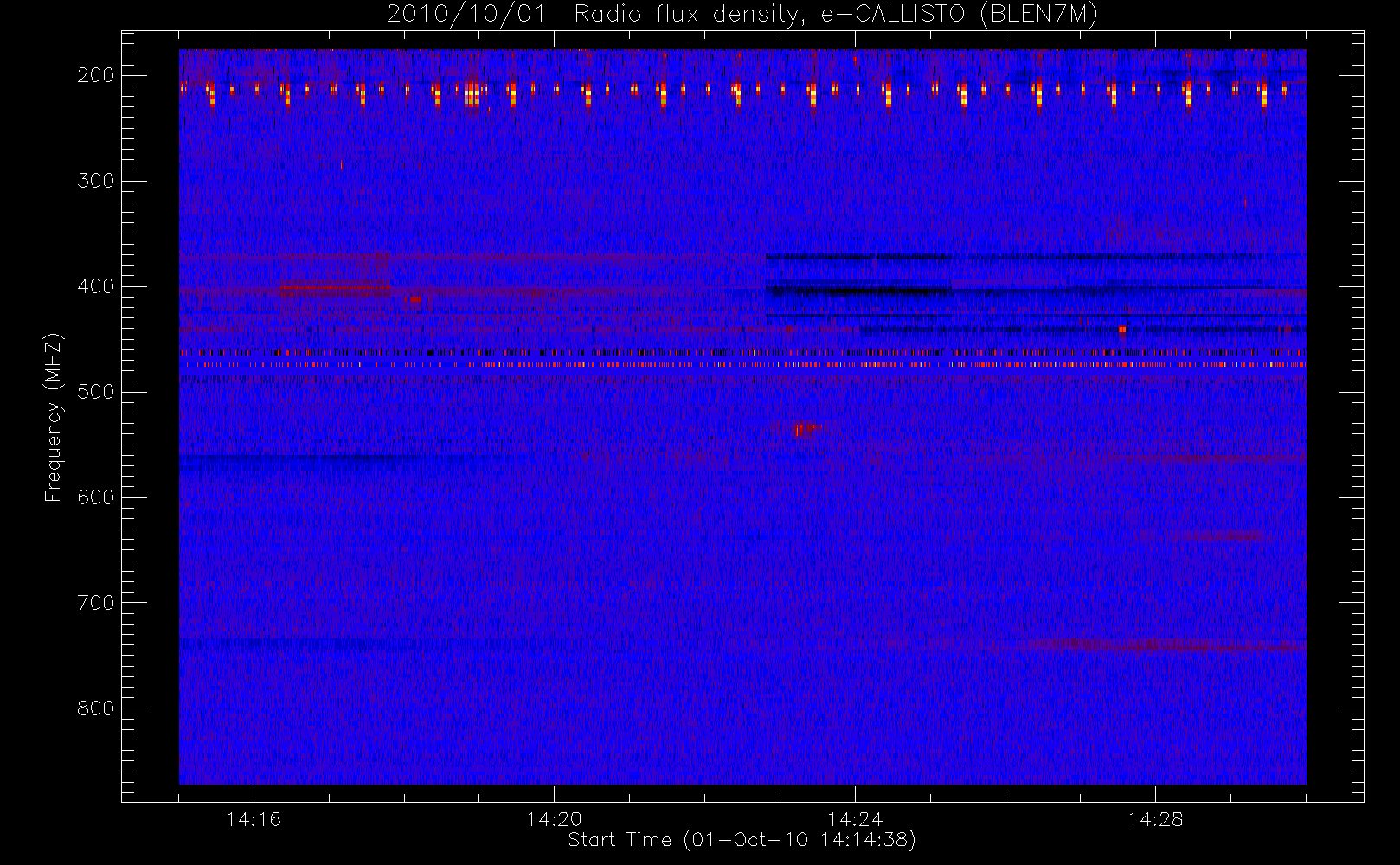Viewport: 1400px width, 865px height.
Task: Select the 400 frequency tick label
Action: [x=96, y=286]
